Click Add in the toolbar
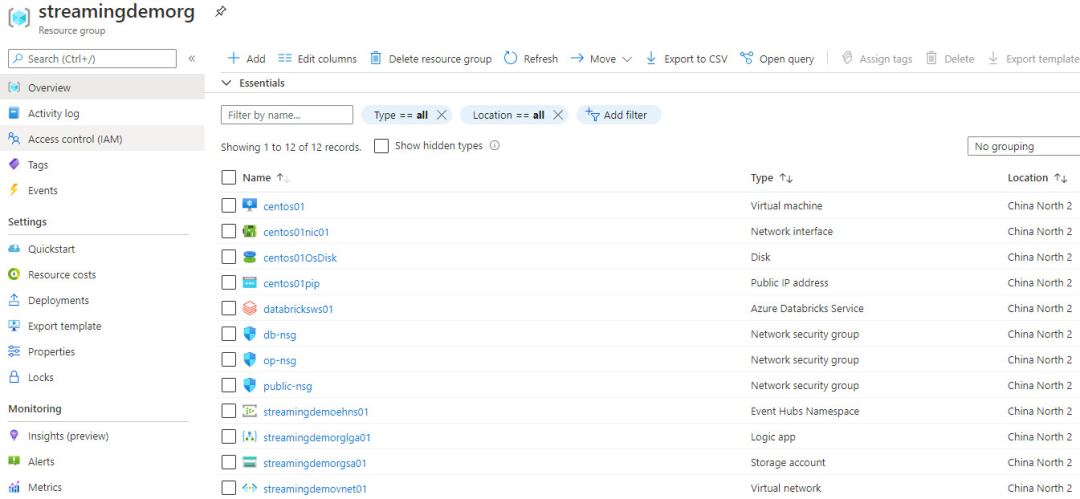 [246, 59]
